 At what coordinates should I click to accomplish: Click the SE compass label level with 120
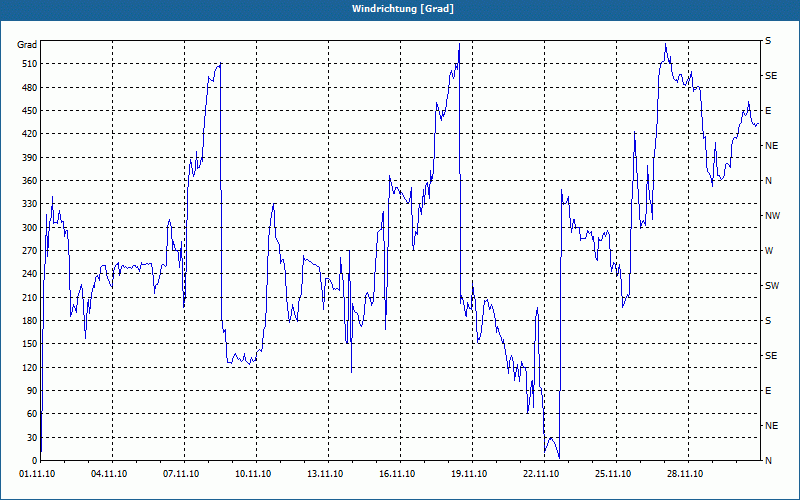[x=771, y=356]
